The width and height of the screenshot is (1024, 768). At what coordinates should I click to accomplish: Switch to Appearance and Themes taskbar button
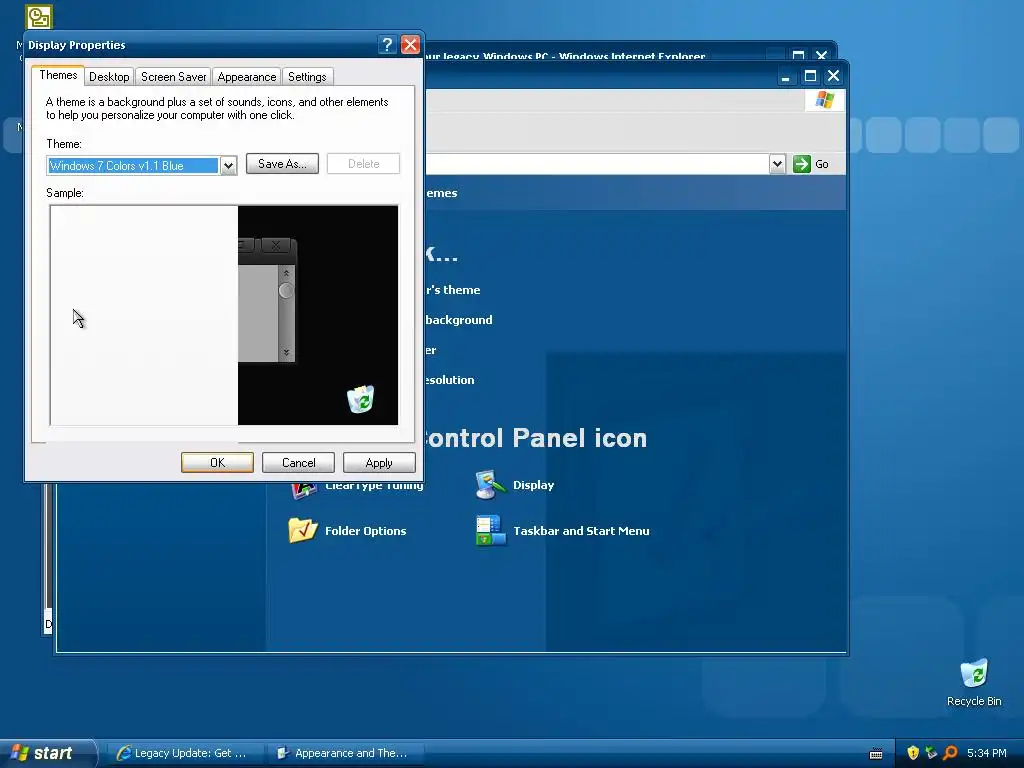click(345, 753)
